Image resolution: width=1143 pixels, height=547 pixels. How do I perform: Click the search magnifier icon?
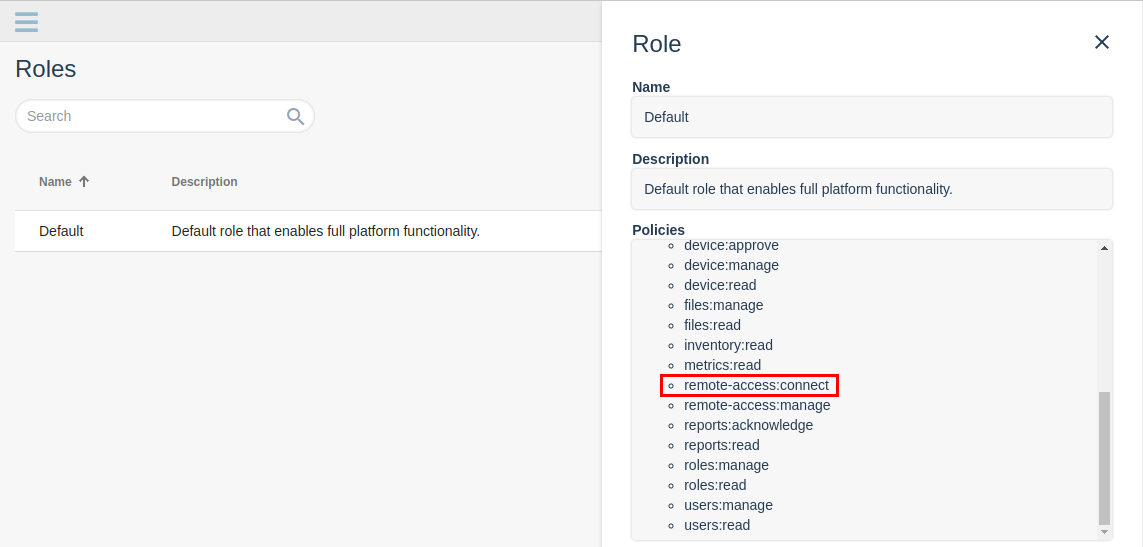tap(295, 116)
